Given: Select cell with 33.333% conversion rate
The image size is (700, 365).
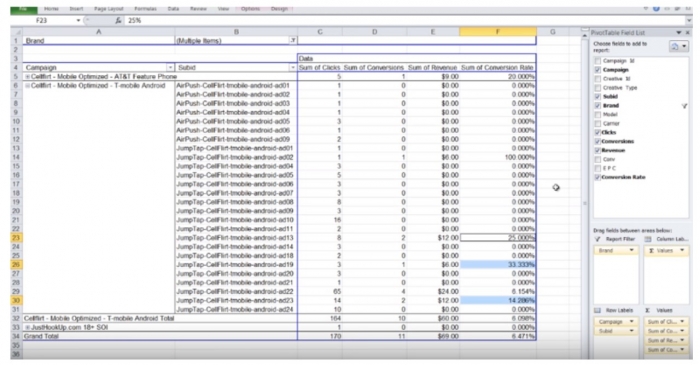Looking at the screenshot, I should click(x=498, y=265).
